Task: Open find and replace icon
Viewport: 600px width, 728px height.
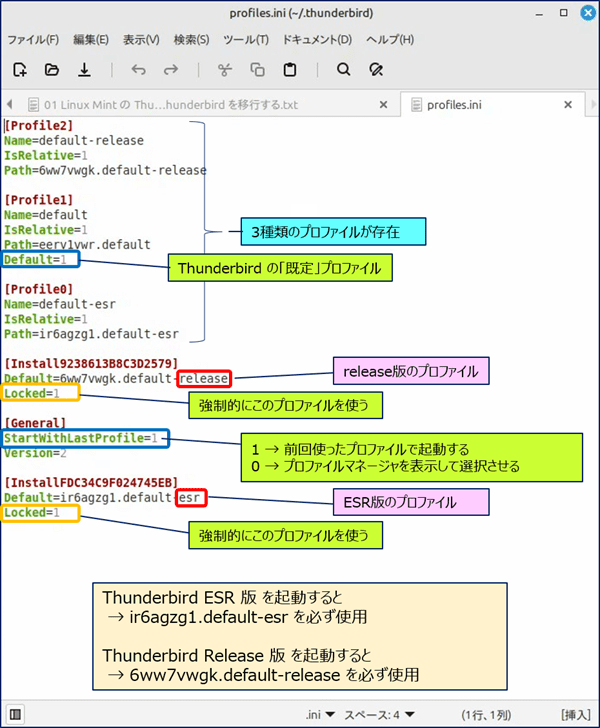Action: [x=376, y=70]
